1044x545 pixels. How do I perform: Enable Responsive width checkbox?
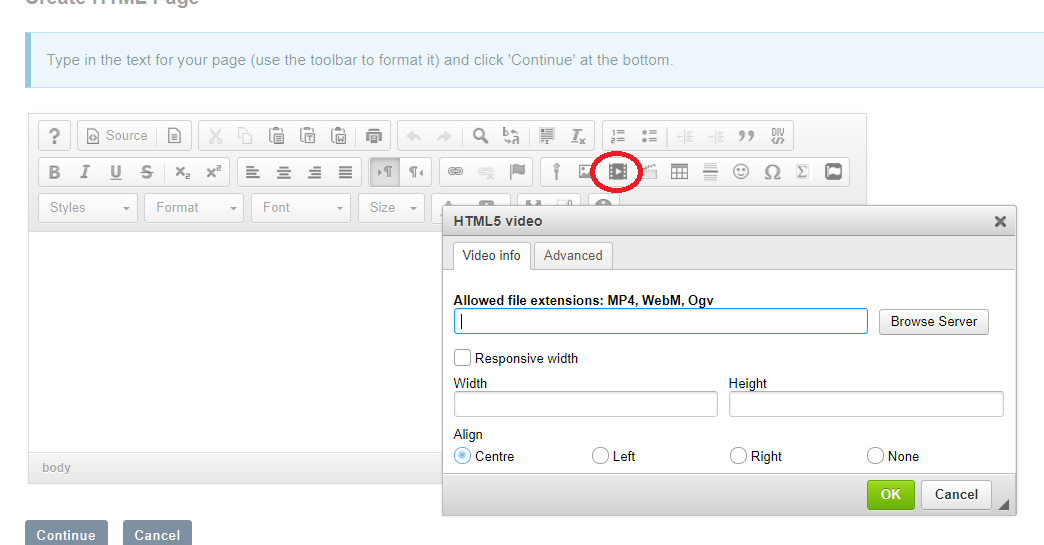(x=463, y=358)
